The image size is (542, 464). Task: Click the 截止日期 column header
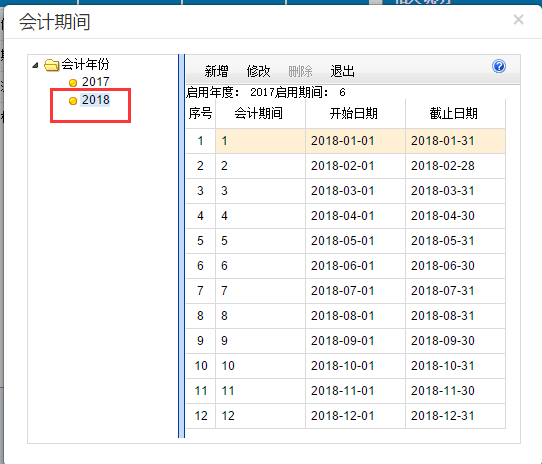454,113
